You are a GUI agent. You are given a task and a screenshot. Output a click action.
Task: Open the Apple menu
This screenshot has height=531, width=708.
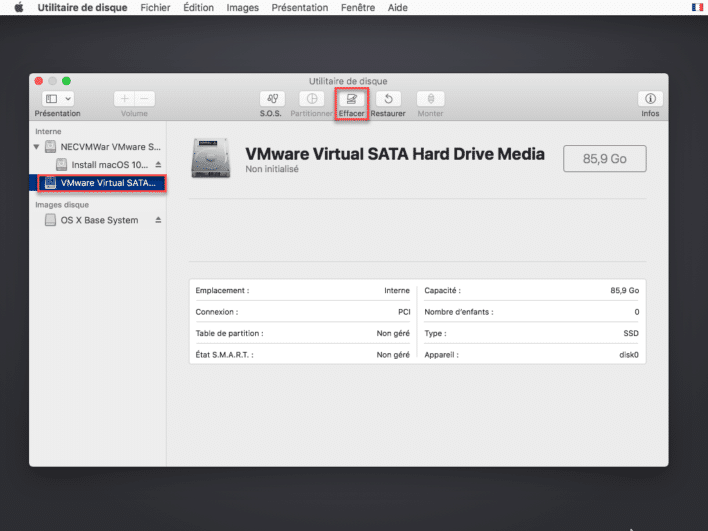pyautogui.click(x=19, y=8)
